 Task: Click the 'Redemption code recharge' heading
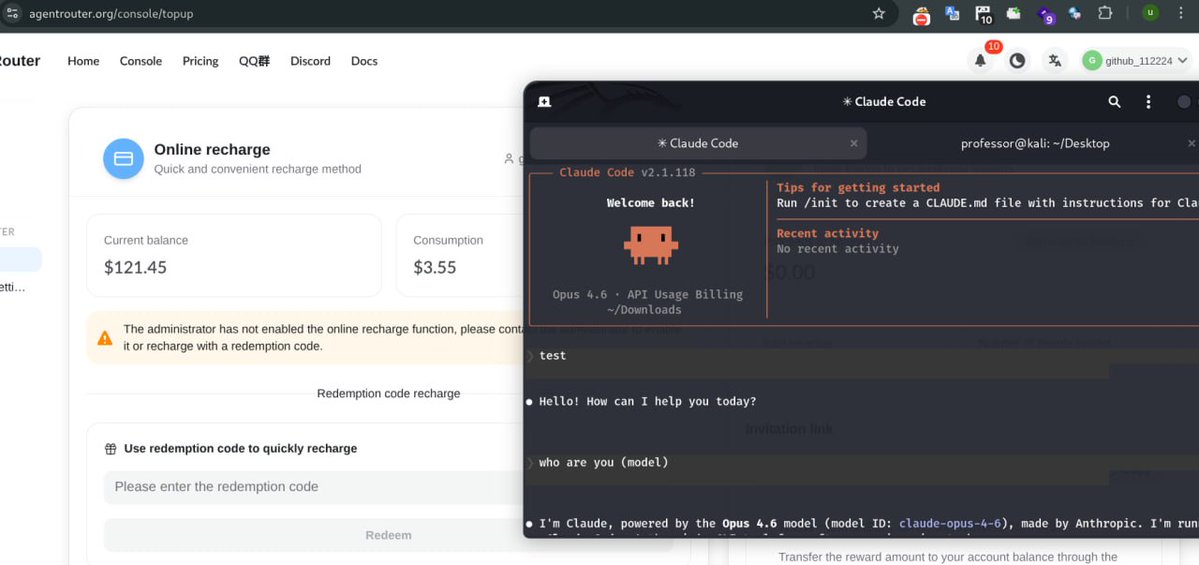388,394
